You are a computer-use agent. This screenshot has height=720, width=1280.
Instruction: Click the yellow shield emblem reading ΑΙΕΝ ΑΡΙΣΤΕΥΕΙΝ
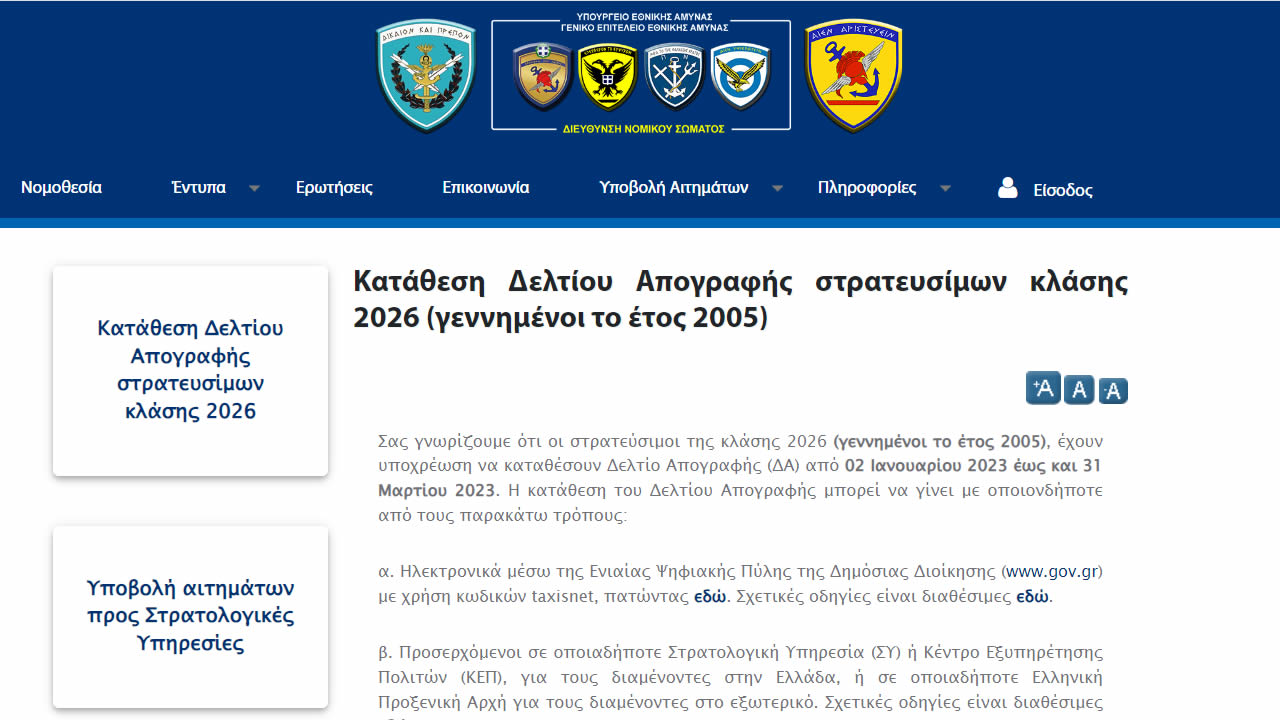click(853, 76)
